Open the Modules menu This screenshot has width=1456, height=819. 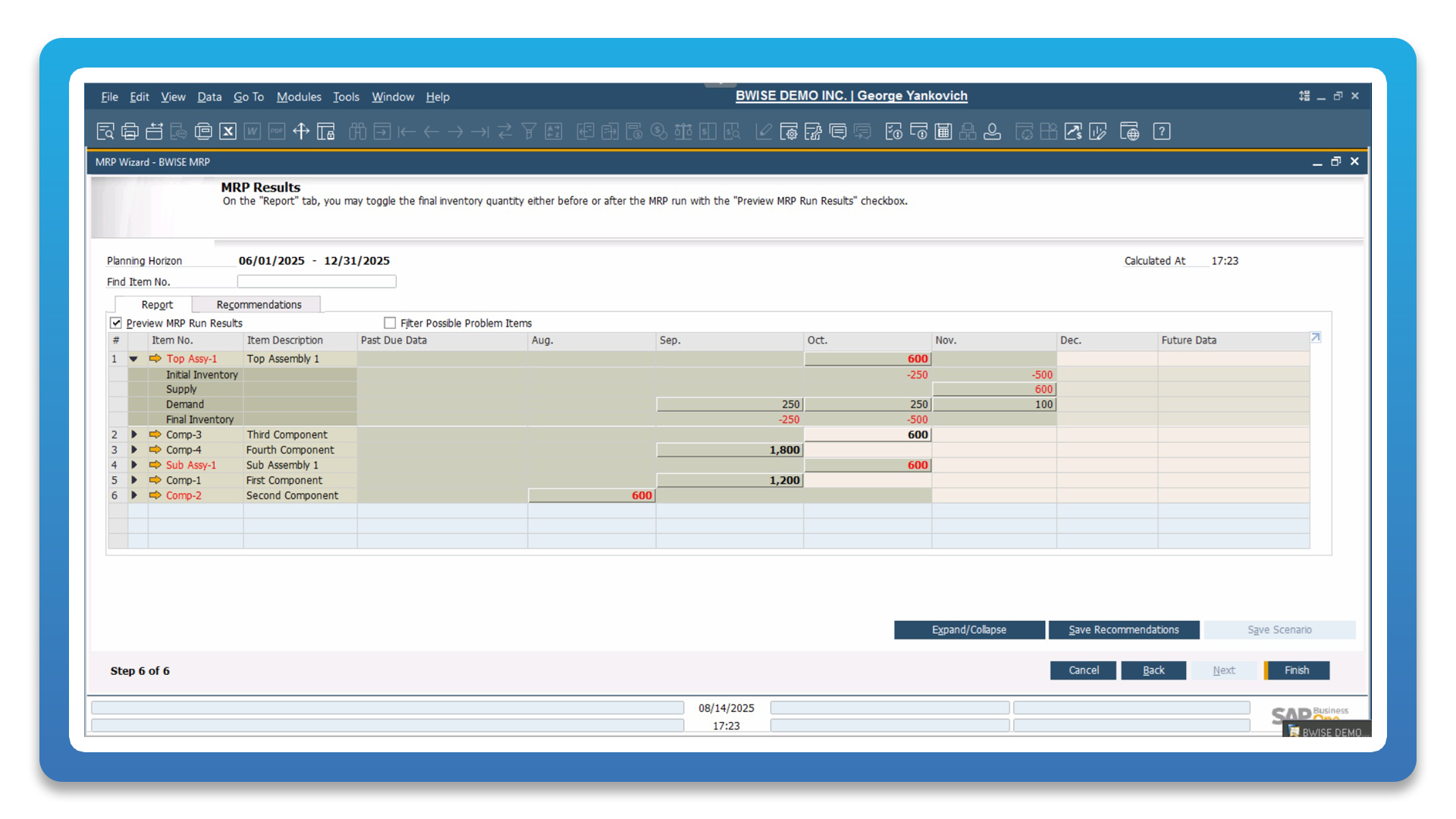tap(299, 96)
